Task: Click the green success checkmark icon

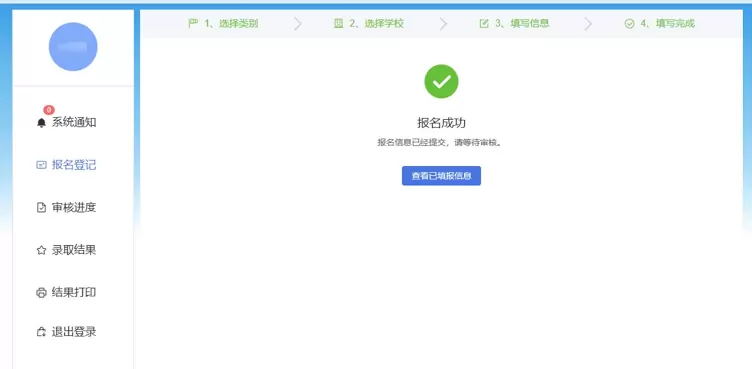Action: click(441, 82)
